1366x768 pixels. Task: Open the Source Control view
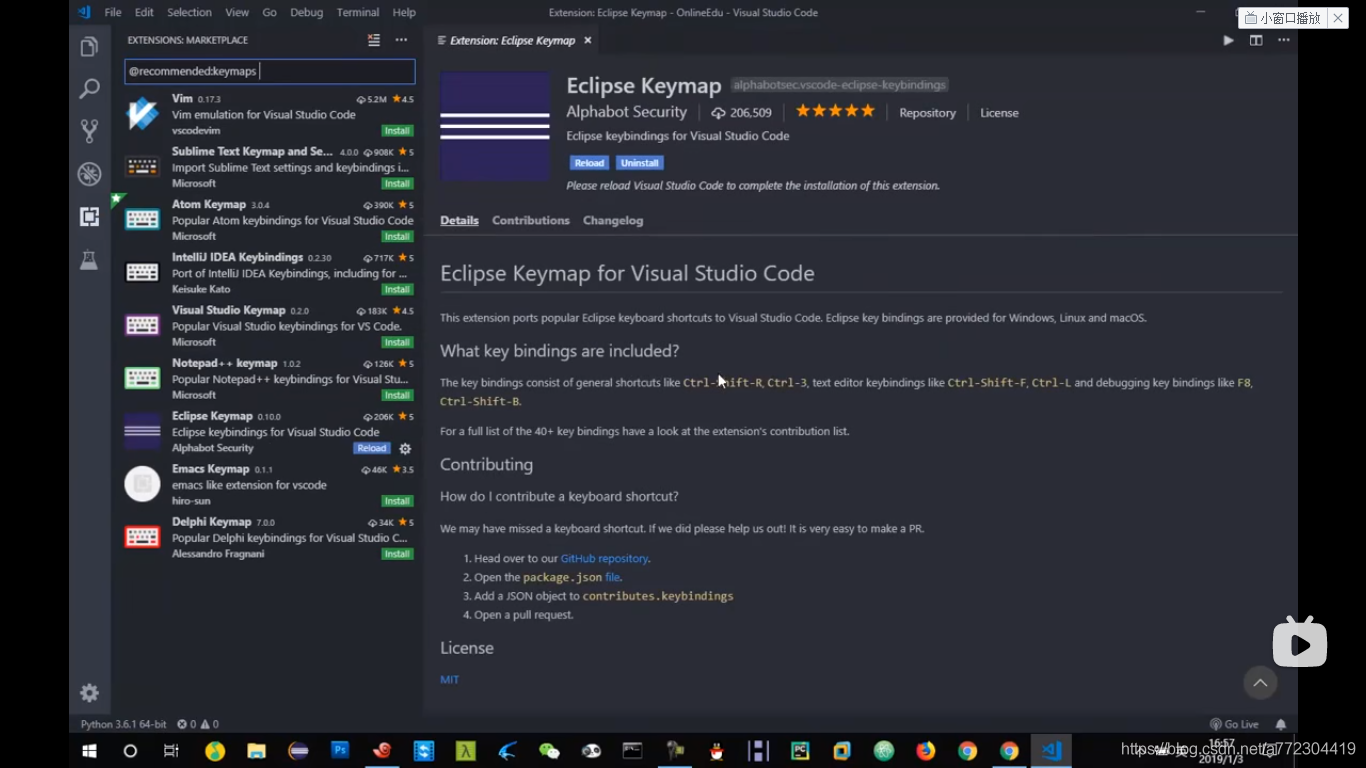coord(89,131)
